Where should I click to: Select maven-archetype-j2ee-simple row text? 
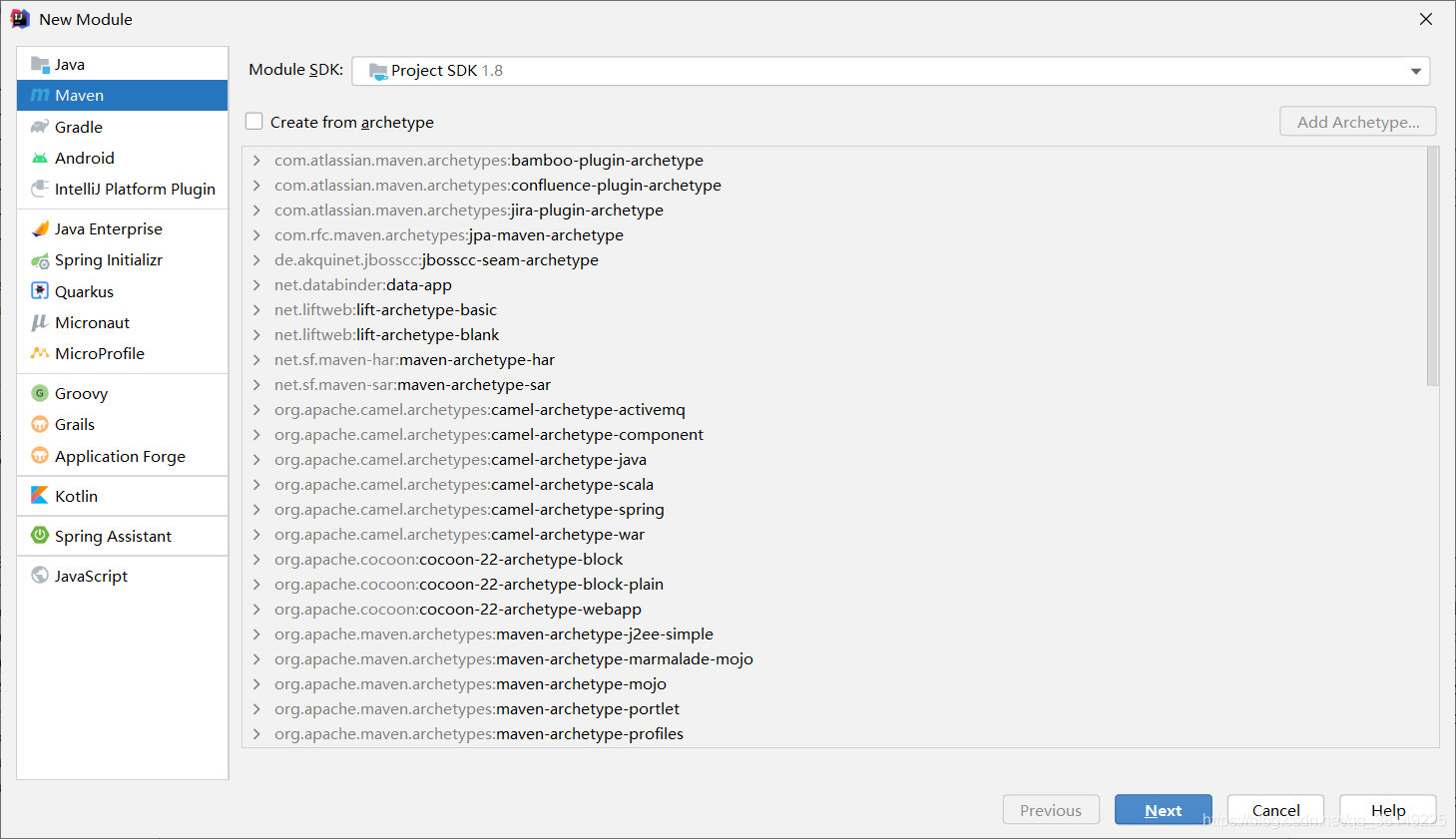click(x=494, y=634)
